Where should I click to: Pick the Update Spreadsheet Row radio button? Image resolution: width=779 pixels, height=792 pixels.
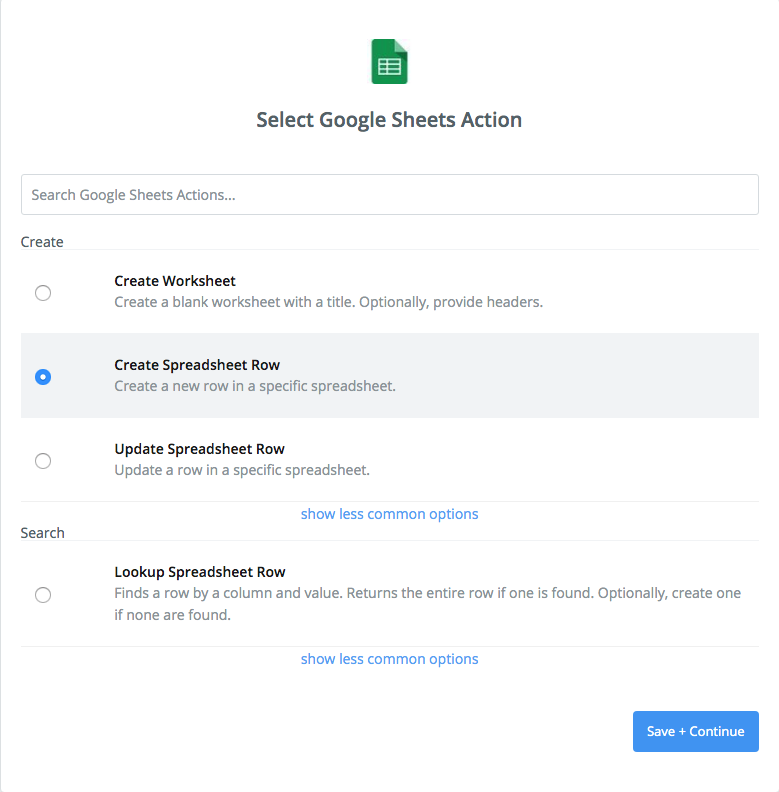[x=43, y=461]
